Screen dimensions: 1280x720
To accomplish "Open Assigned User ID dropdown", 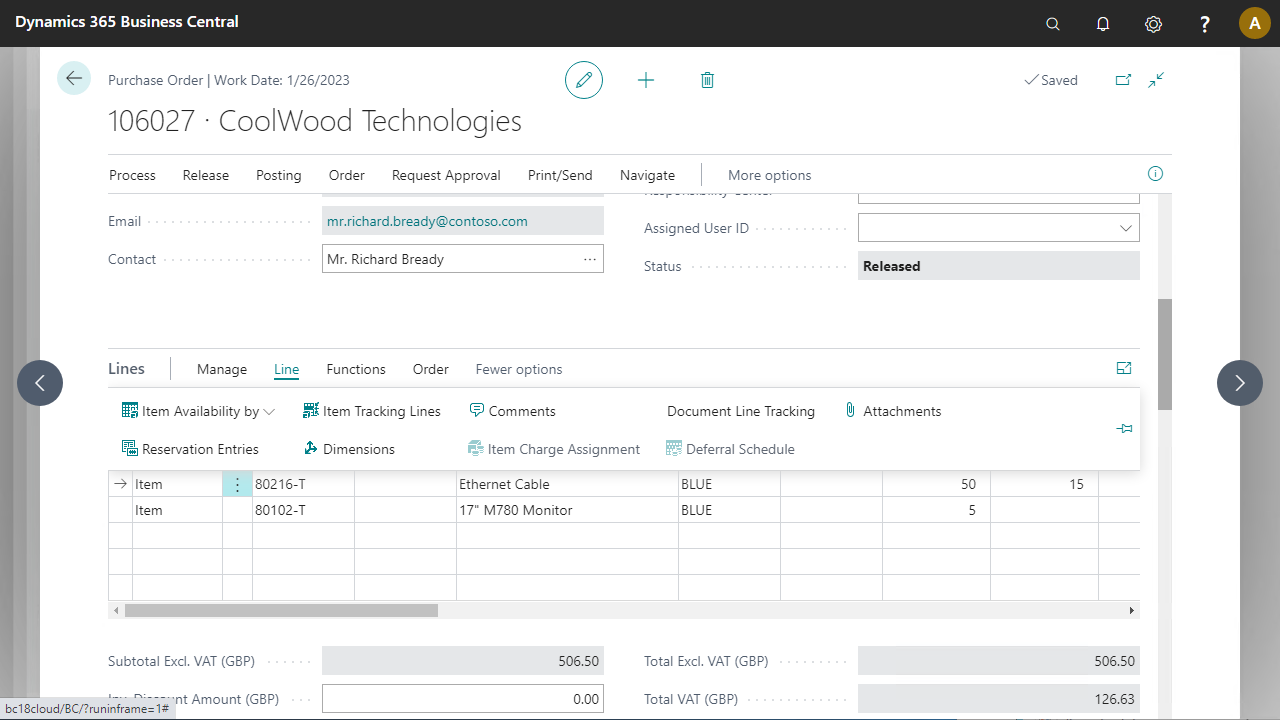I will (x=1125, y=228).
